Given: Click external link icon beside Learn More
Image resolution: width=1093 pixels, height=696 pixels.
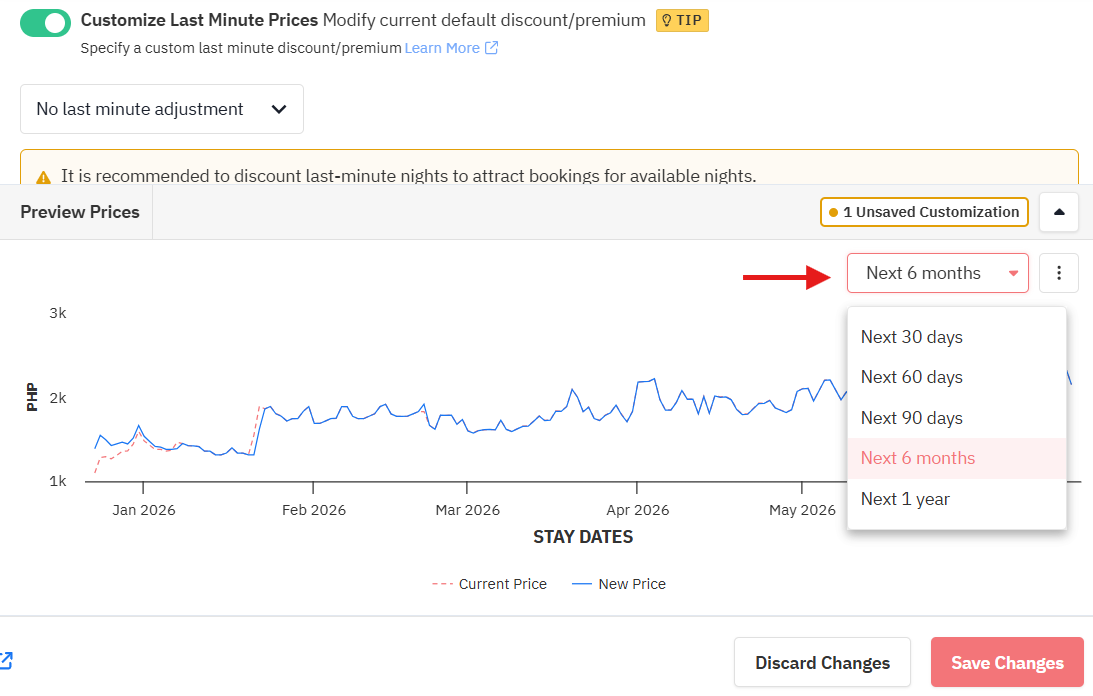Looking at the screenshot, I should 491,48.
